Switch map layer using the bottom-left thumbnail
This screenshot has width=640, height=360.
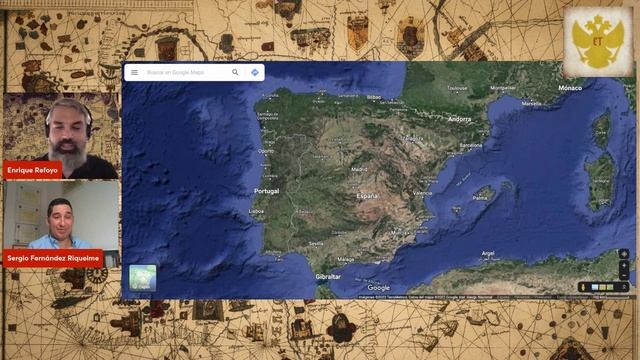point(142,278)
